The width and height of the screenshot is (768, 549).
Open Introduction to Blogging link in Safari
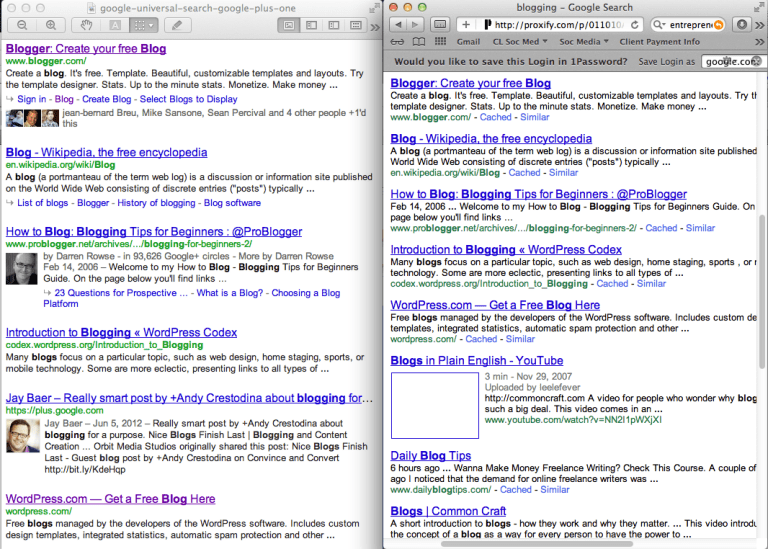click(x=506, y=250)
